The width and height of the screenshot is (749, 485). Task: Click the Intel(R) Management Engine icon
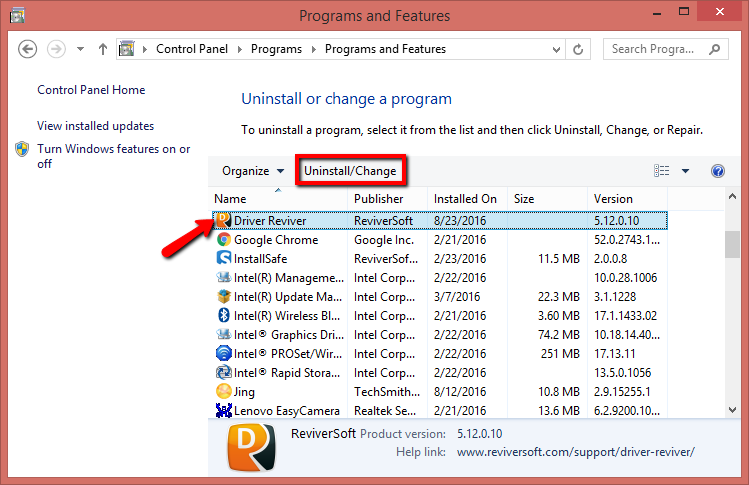click(224, 277)
